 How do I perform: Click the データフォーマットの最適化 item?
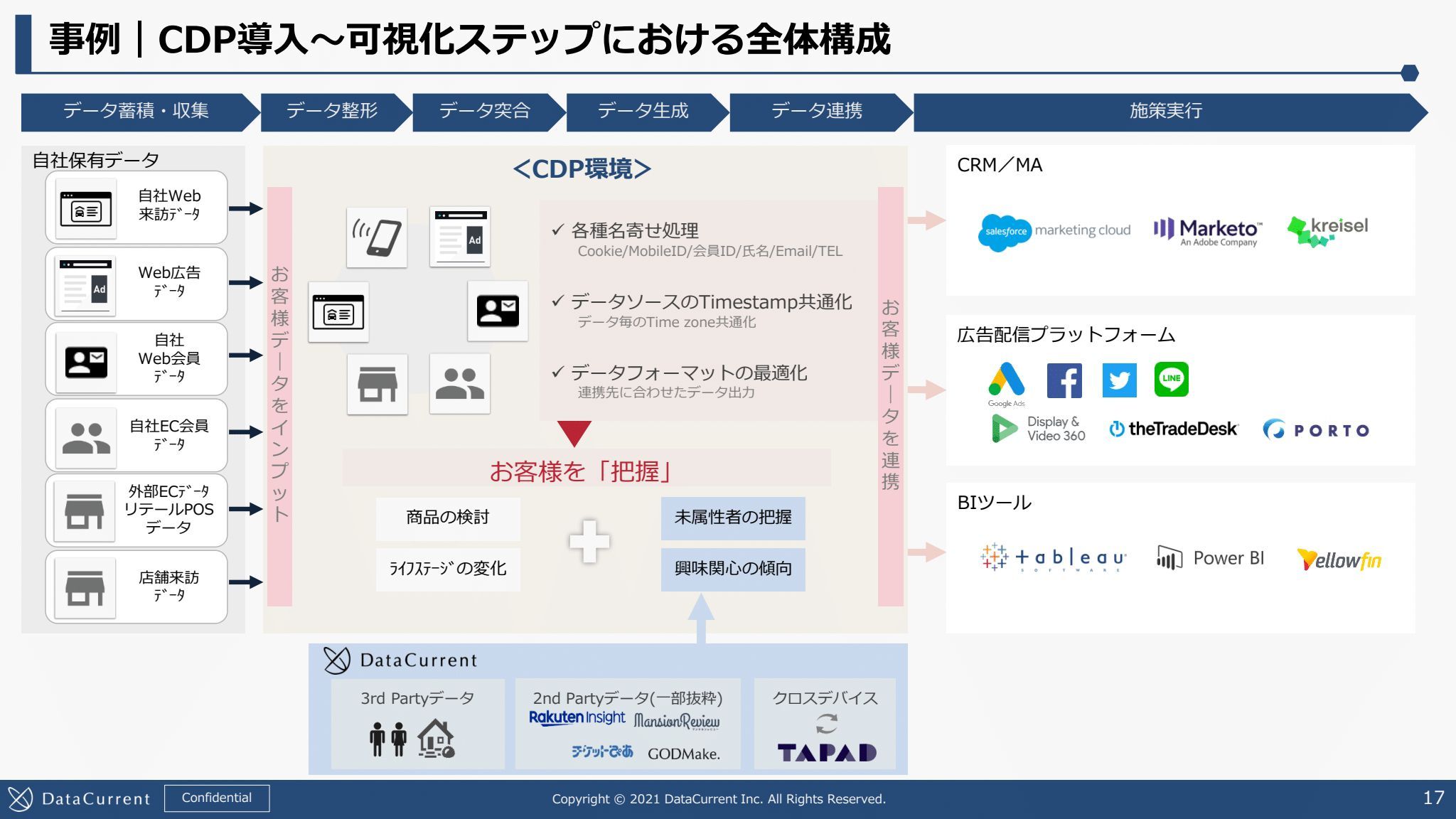[679, 381]
